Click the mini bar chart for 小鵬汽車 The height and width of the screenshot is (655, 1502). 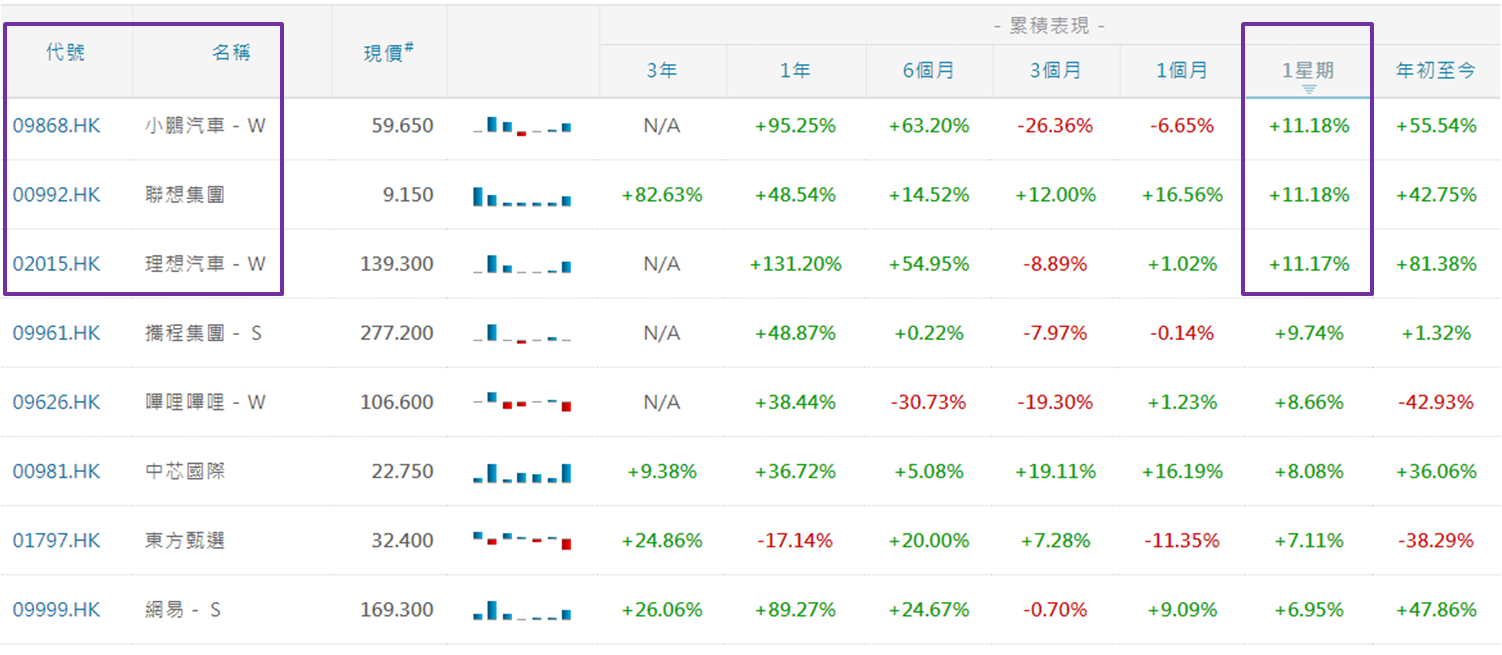[522, 126]
